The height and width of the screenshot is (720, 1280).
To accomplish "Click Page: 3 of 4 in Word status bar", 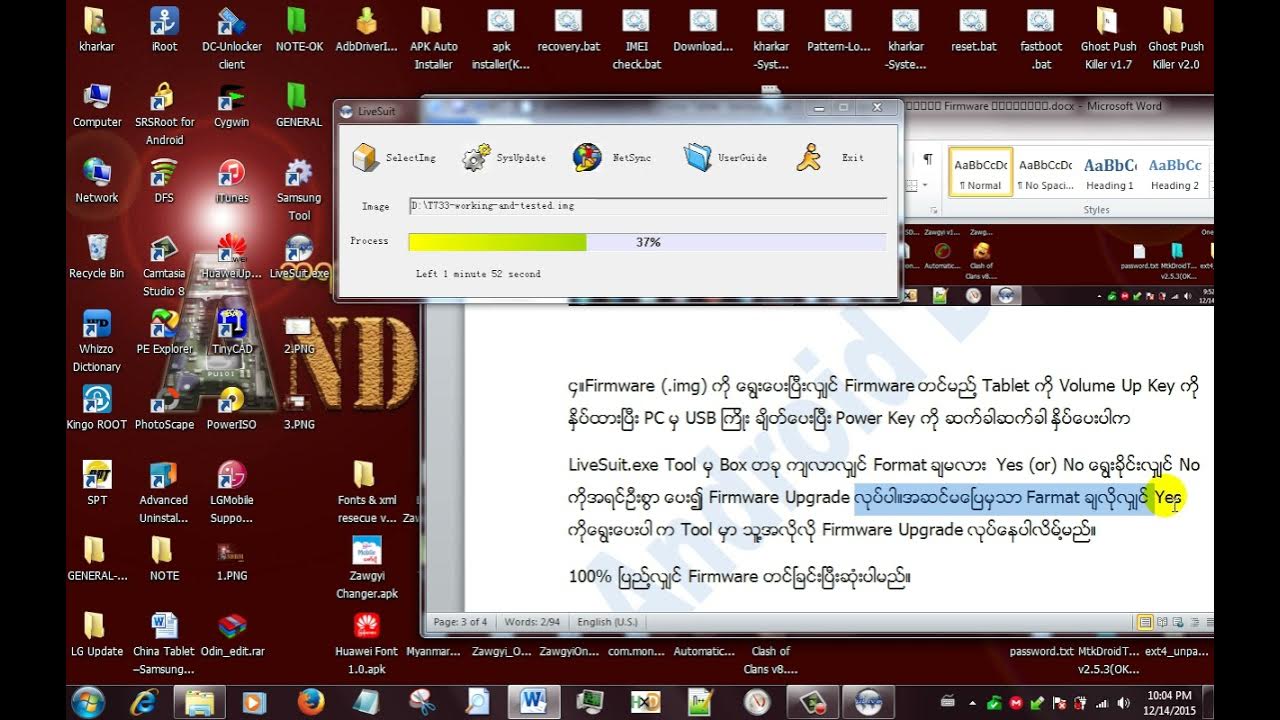I will (460, 622).
